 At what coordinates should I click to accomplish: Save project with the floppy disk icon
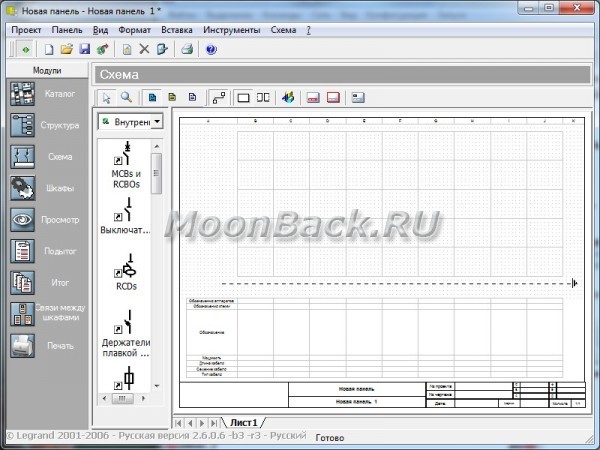[x=85, y=49]
